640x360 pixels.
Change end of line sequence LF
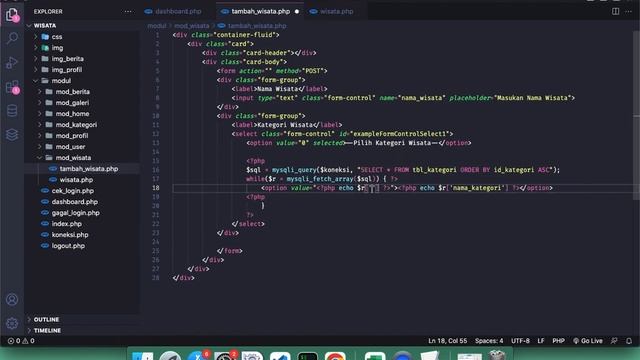[541, 341]
